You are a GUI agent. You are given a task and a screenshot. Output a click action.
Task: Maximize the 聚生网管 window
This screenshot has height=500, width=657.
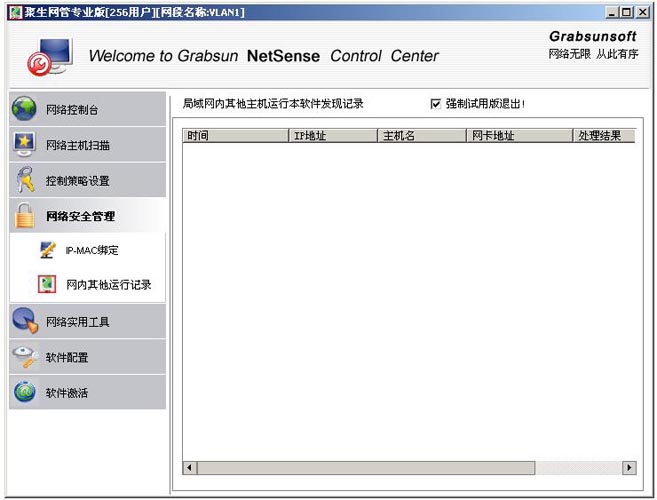tap(626, 12)
